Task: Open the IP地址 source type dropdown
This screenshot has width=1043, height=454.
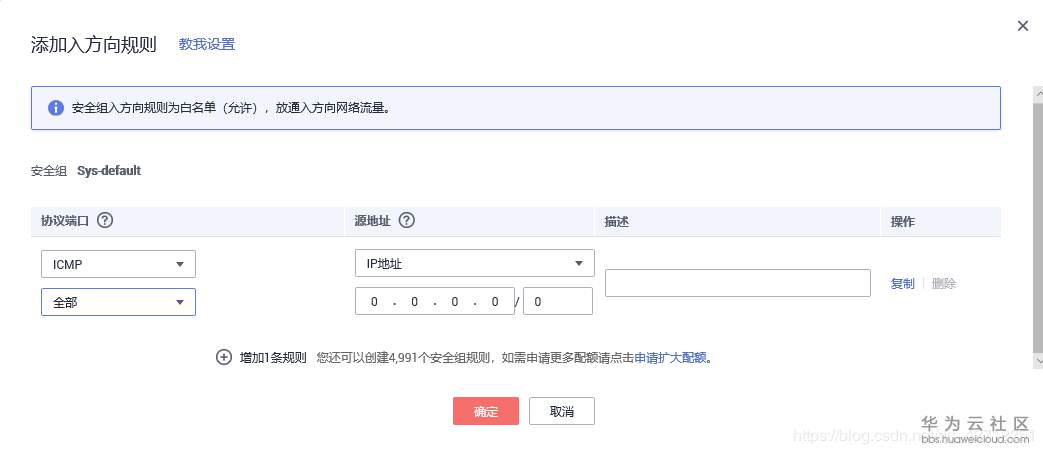Action: tap(474, 264)
